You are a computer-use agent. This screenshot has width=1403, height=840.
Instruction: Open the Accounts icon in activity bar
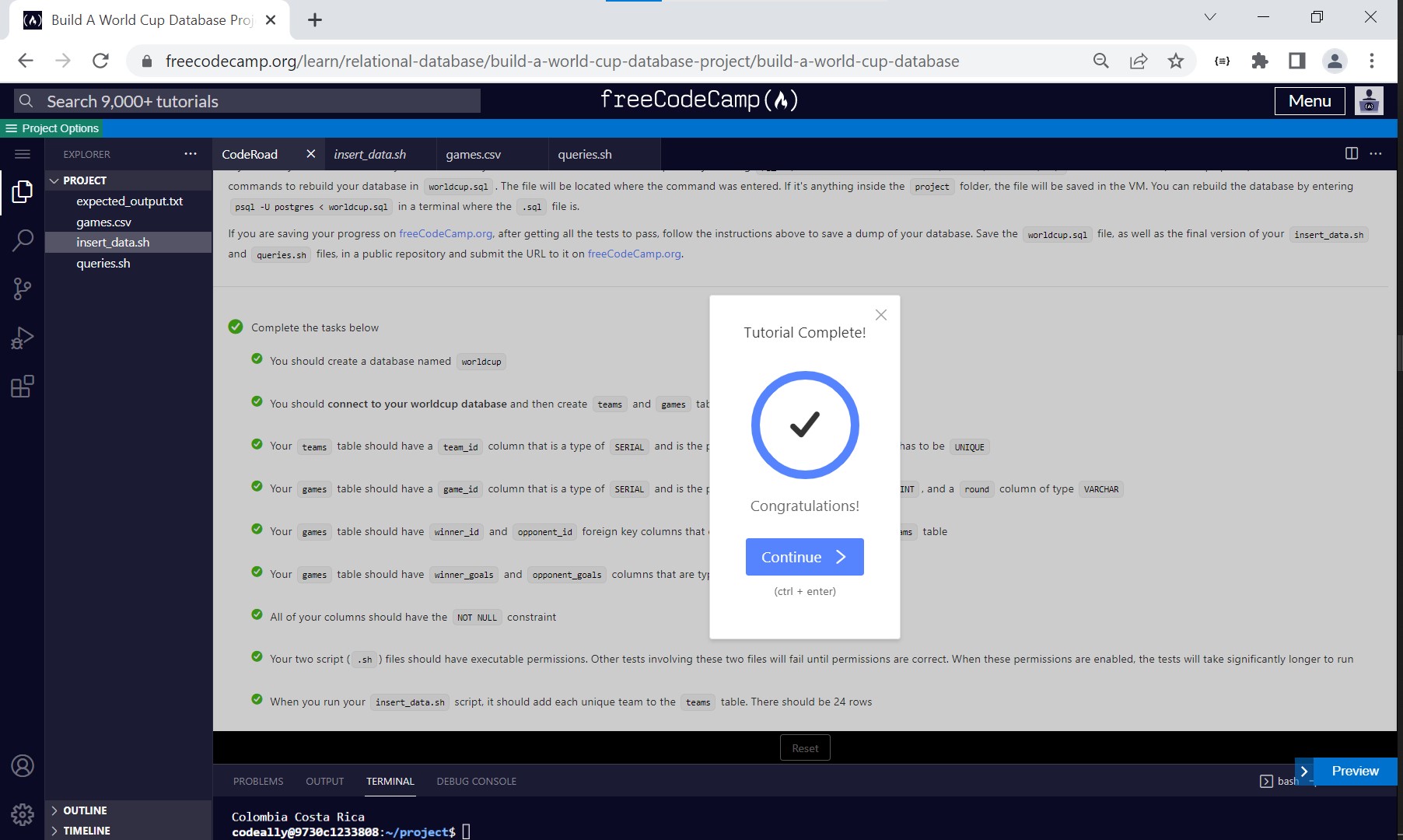tap(23, 766)
